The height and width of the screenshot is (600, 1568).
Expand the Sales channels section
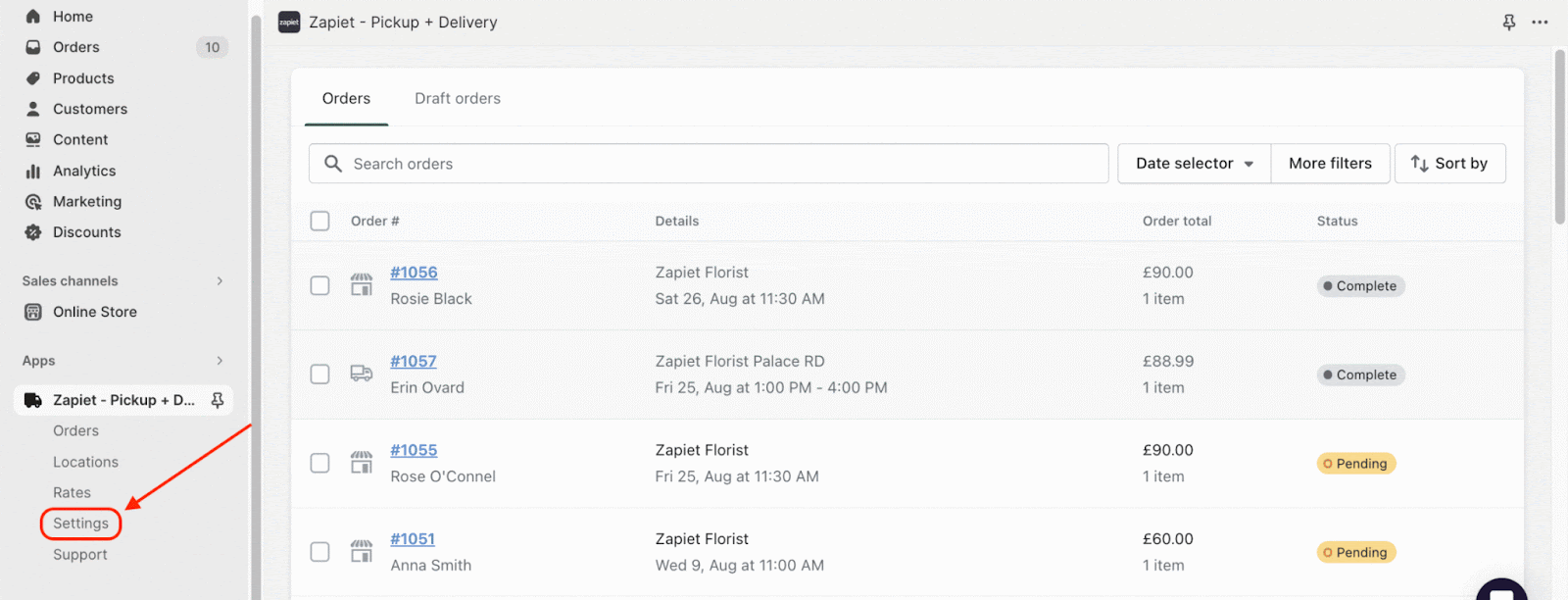coord(220,281)
